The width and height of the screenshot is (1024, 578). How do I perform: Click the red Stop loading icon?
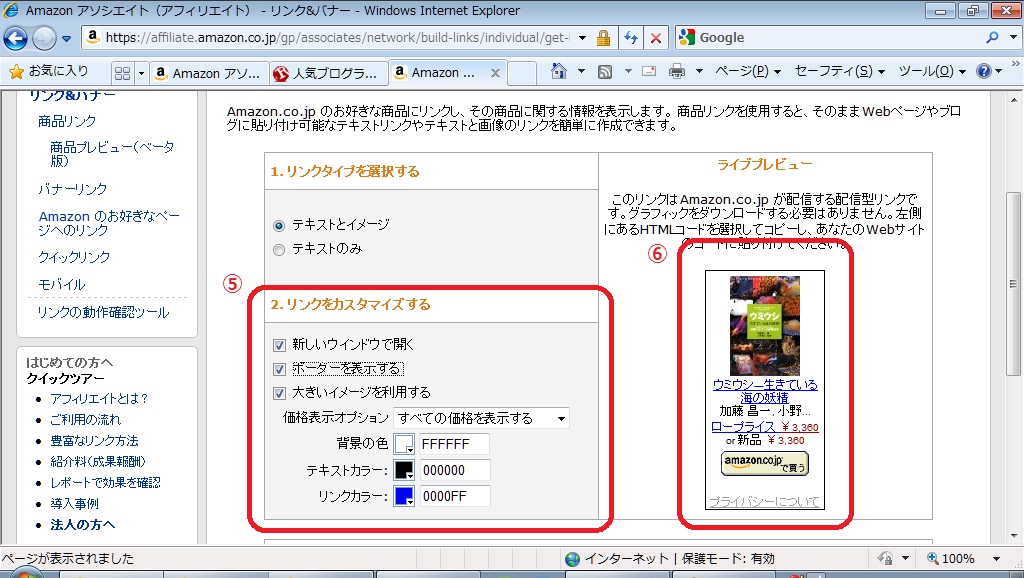tap(656, 38)
